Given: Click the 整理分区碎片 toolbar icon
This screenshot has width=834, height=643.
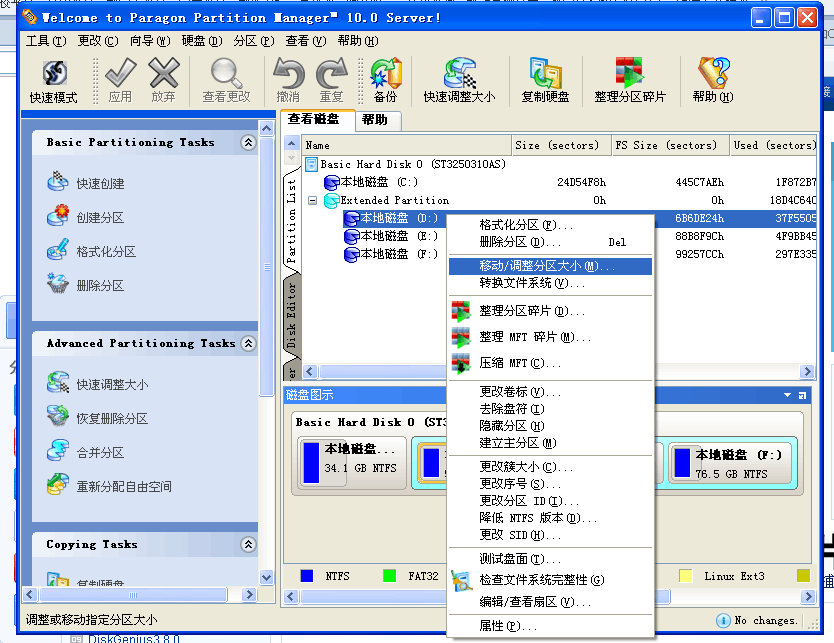Looking at the screenshot, I should point(630,72).
